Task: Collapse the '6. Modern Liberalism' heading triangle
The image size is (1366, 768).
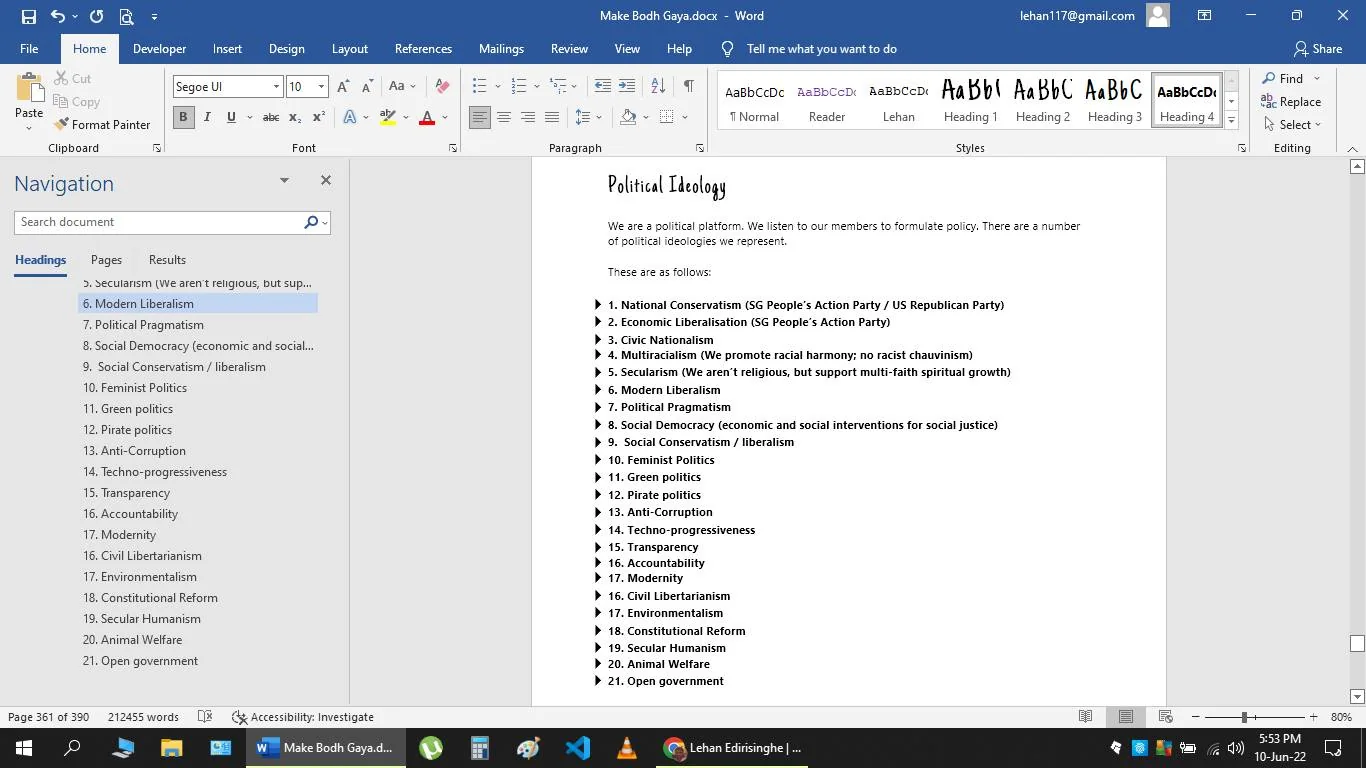Action: (x=598, y=390)
